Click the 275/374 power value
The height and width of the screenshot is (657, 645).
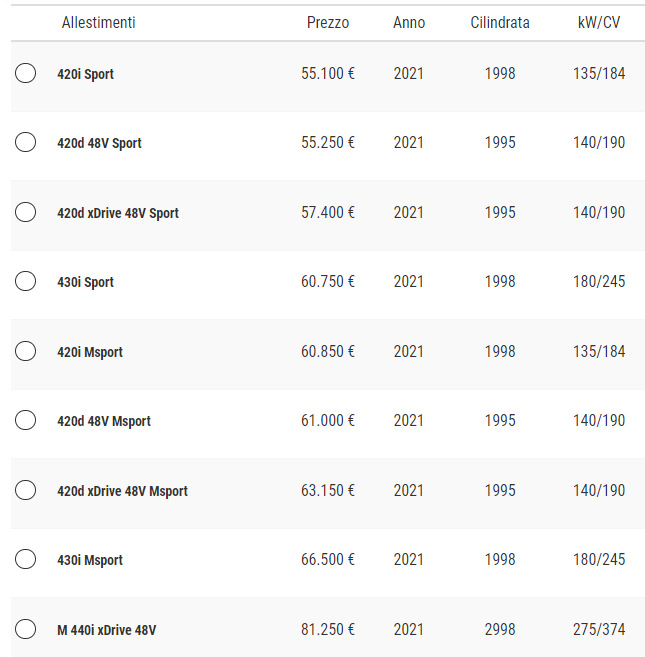coord(600,630)
